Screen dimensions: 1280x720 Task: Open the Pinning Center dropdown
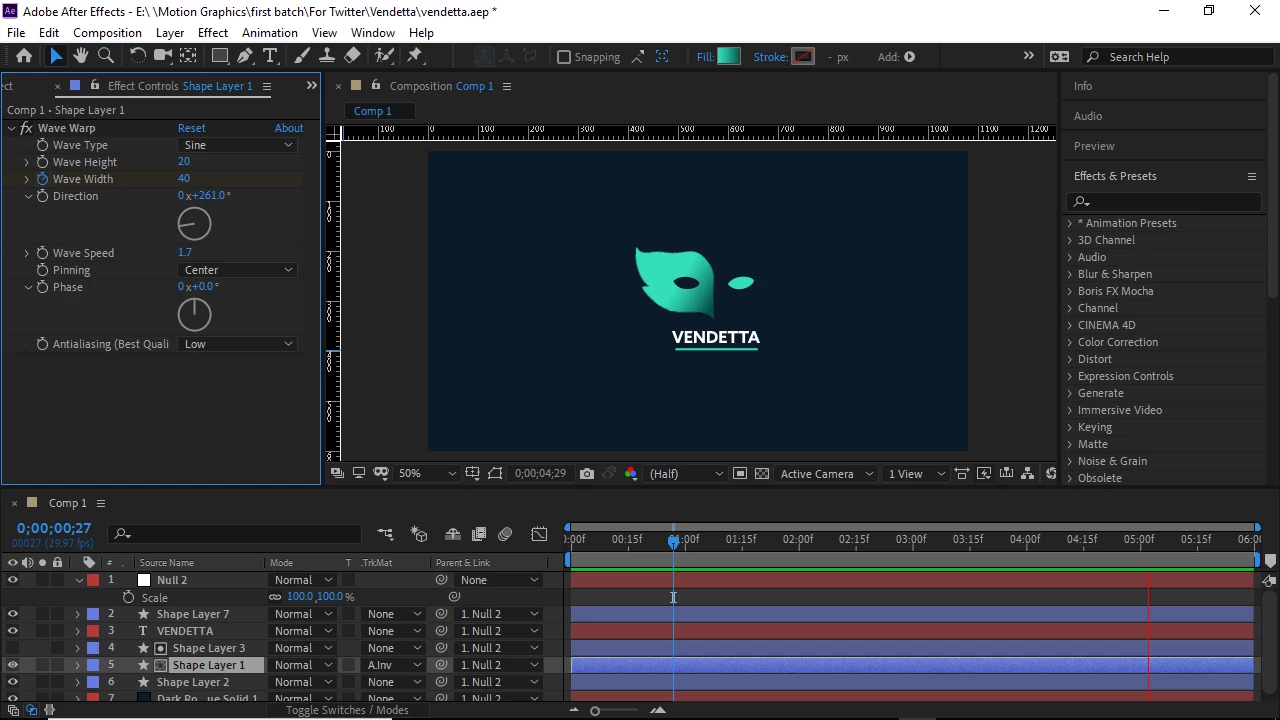coord(237,270)
